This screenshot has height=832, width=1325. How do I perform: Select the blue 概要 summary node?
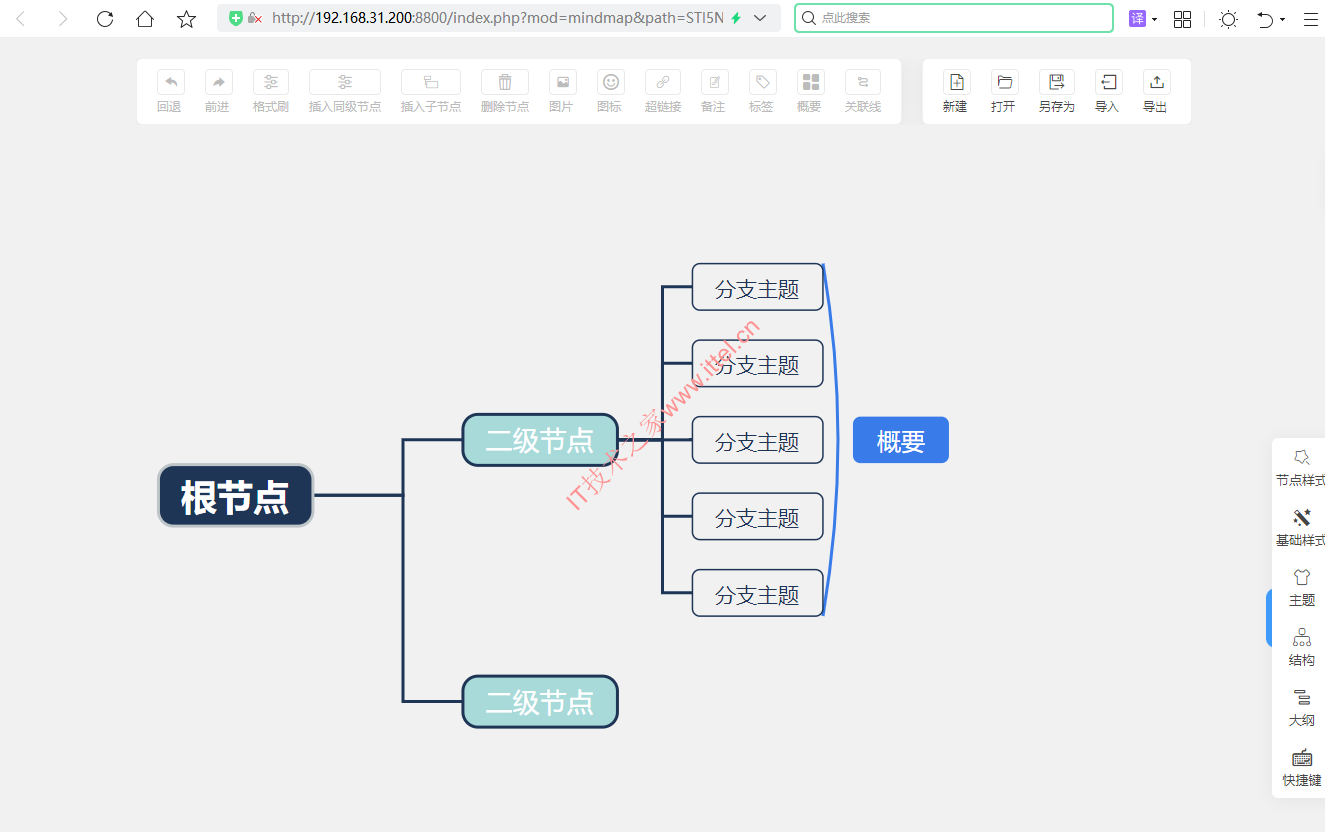click(901, 440)
